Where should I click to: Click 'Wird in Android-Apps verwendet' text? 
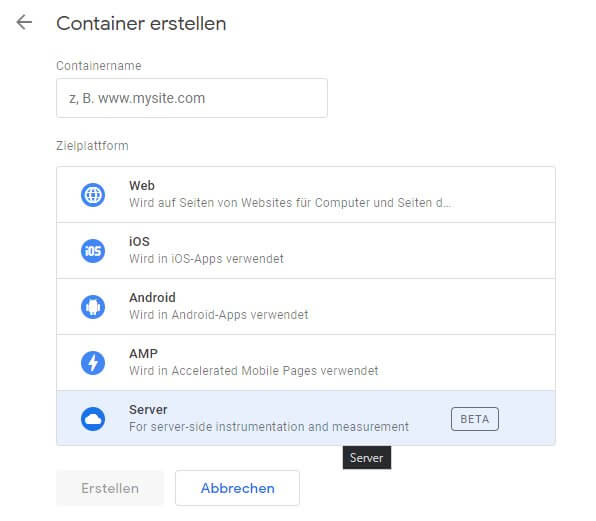(x=219, y=315)
